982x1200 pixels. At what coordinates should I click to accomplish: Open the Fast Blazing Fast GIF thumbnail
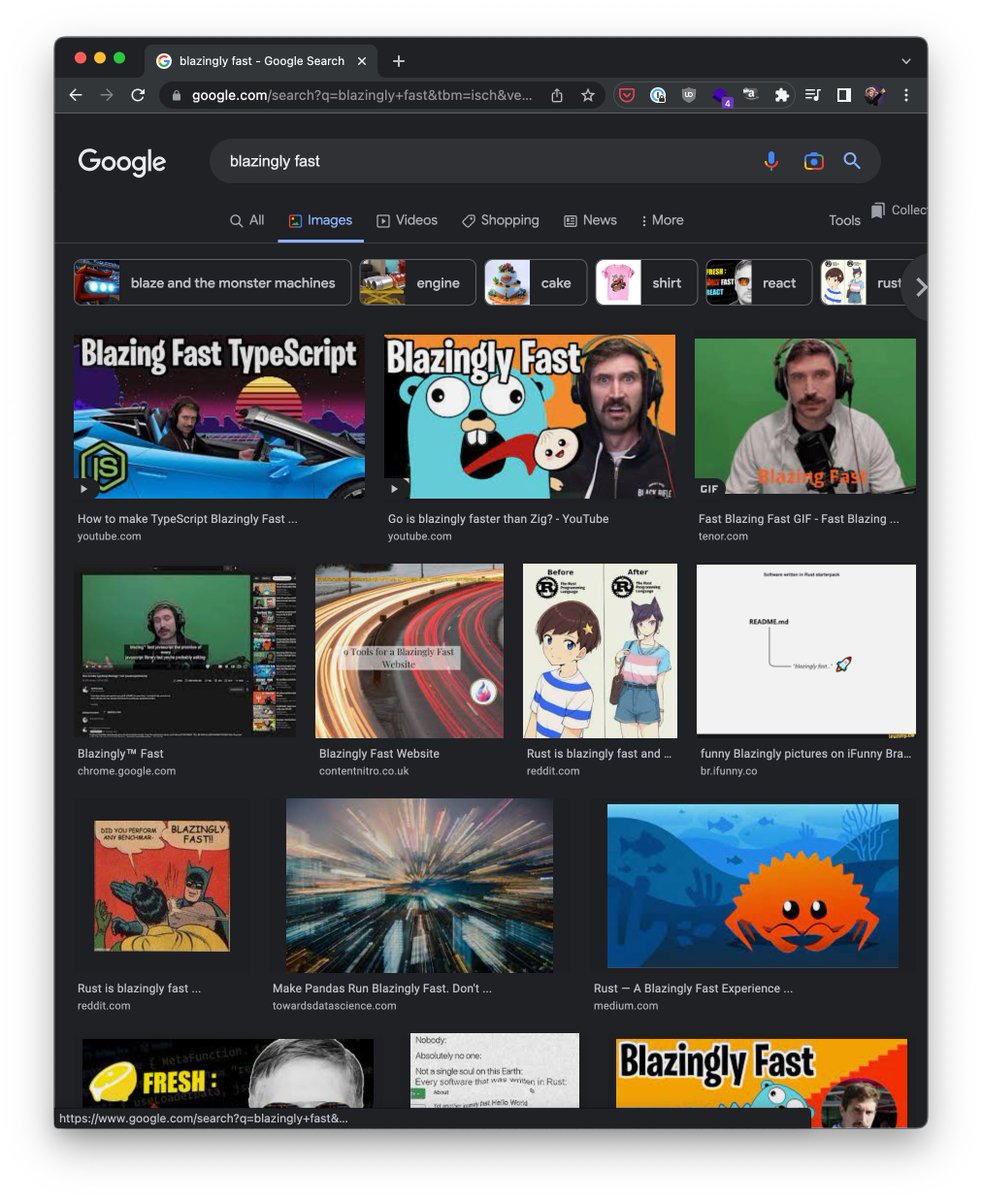pos(805,417)
